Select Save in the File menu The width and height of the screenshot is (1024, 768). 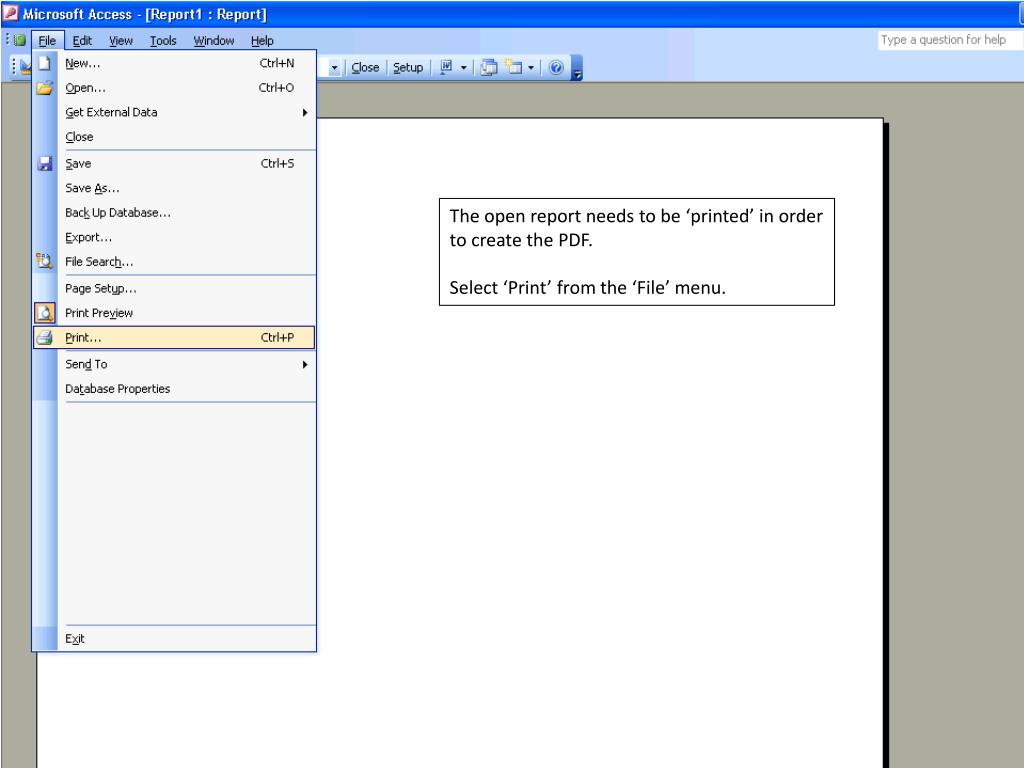click(174, 163)
